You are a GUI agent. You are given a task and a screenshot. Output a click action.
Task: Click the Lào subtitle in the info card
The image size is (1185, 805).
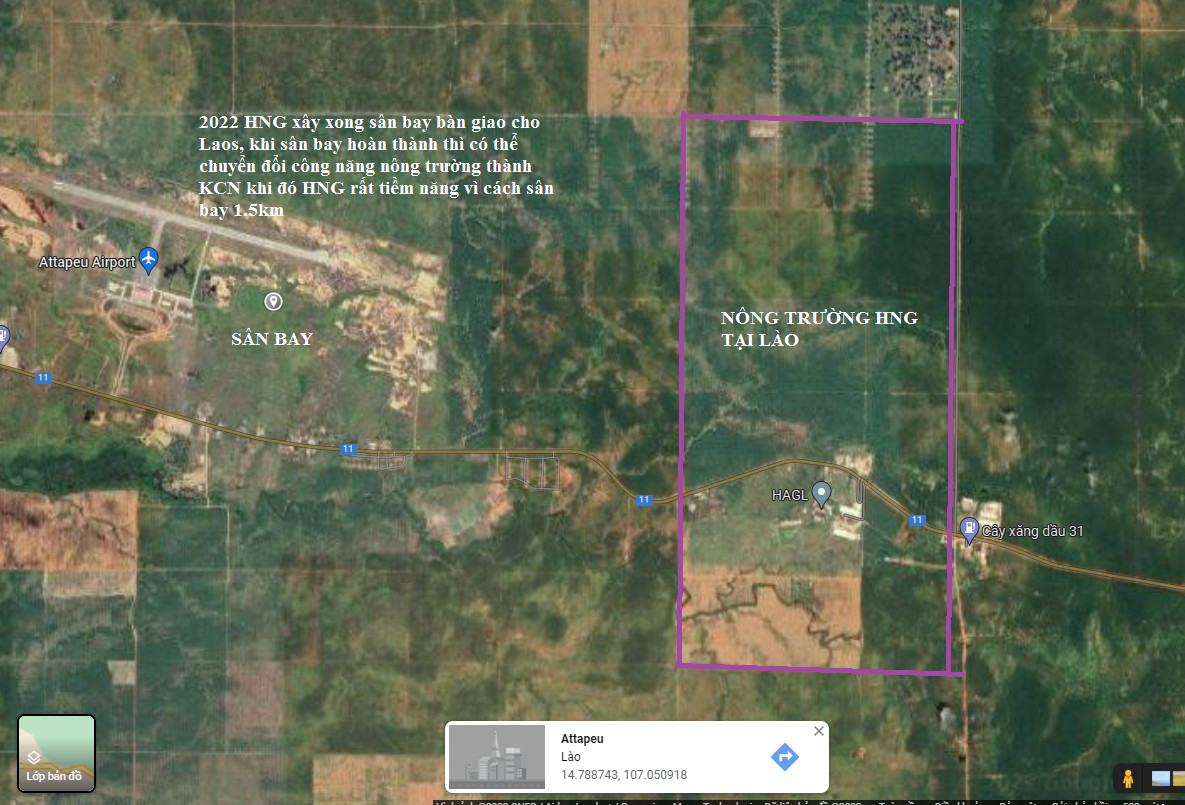pyautogui.click(x=570, y=757)
